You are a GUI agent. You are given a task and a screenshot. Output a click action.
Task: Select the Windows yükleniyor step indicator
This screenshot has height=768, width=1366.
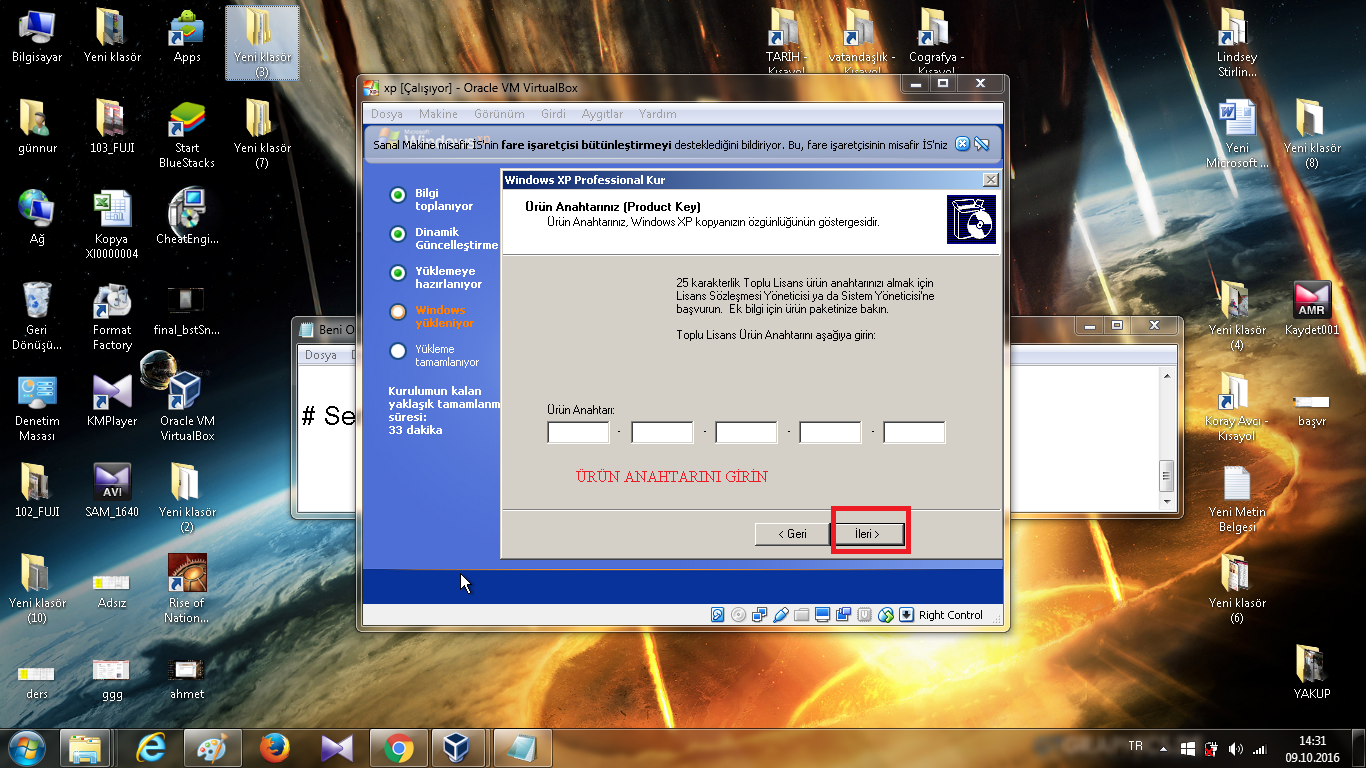coord(398,312)
